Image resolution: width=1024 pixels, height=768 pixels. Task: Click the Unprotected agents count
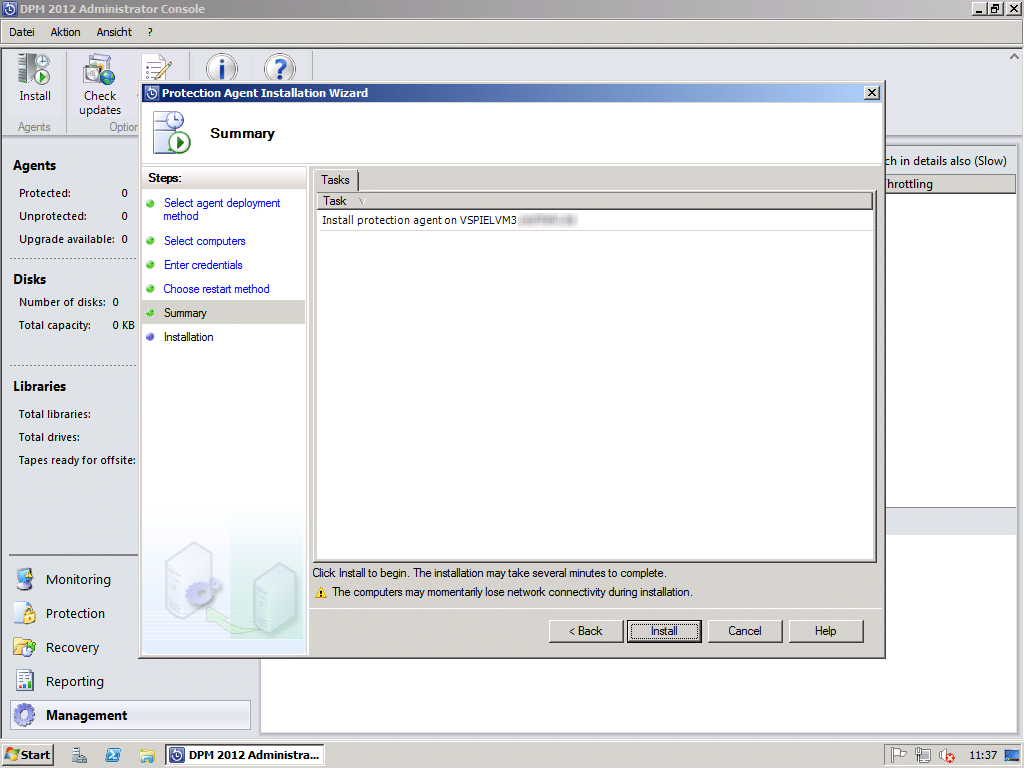[124, 216]
